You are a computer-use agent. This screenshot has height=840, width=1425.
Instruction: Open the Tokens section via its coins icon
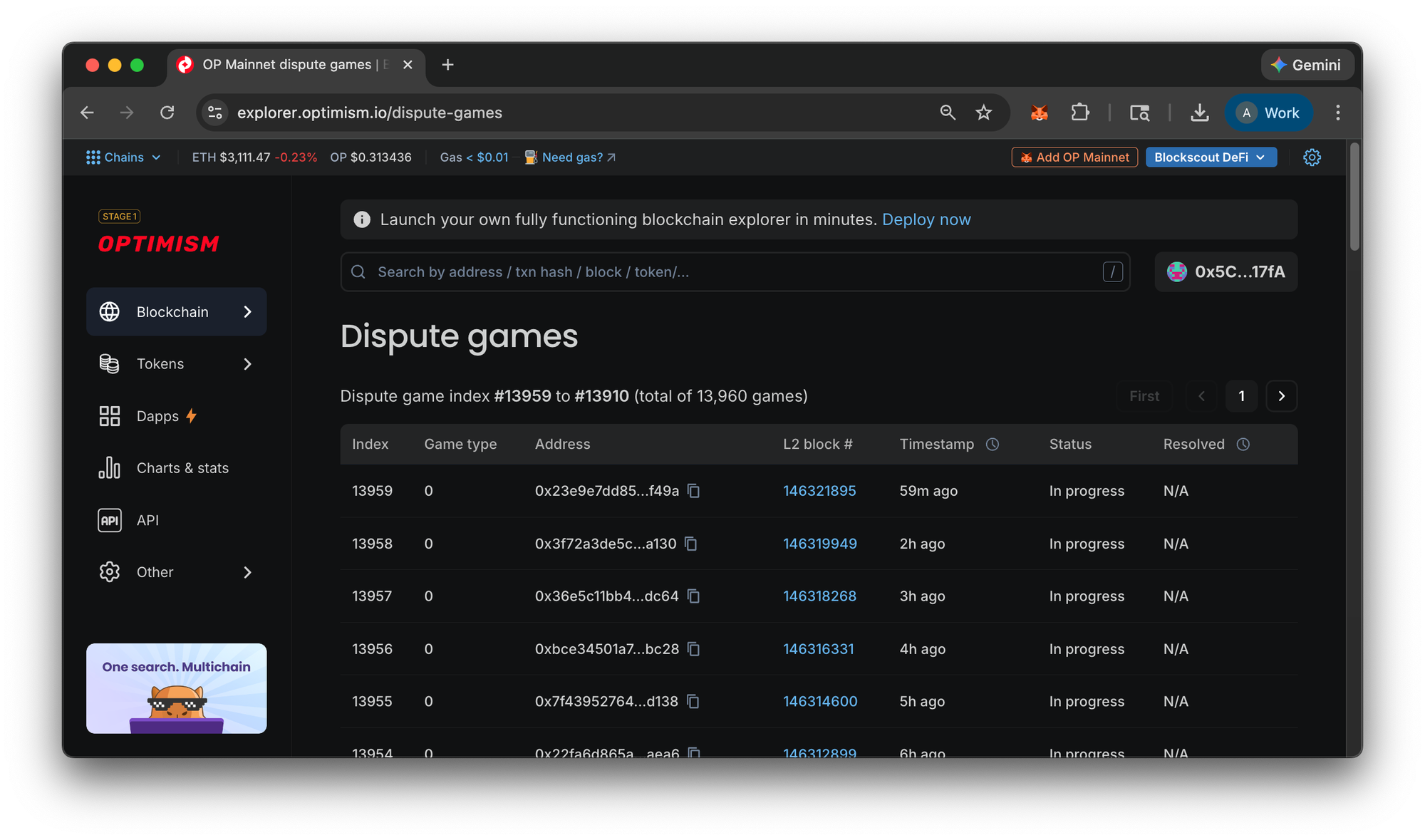click(110, 363)
